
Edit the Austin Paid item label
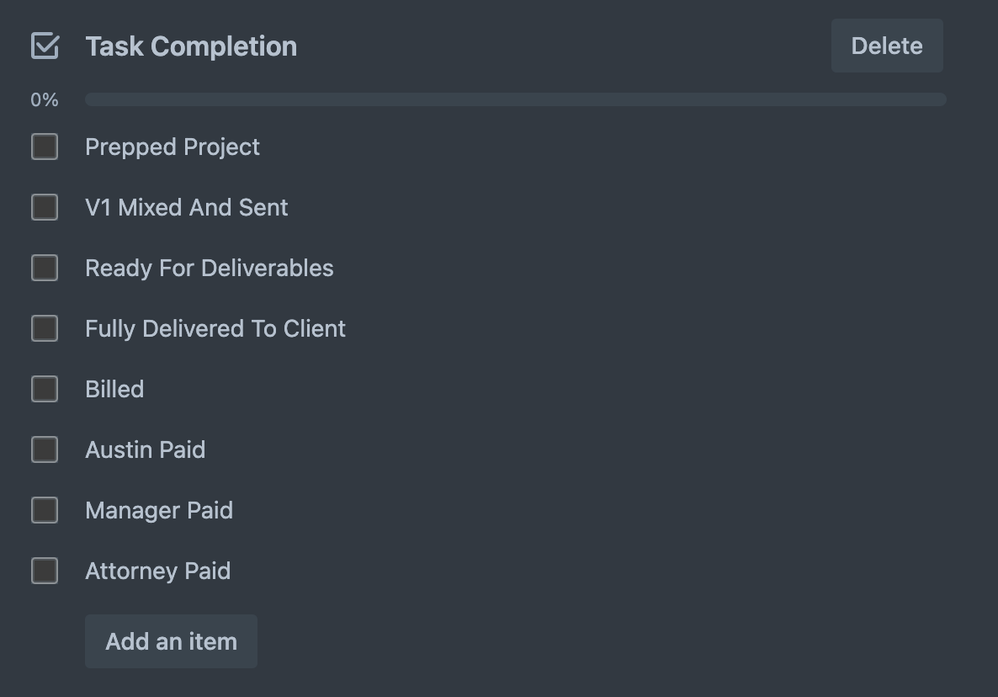click(145, 450)
